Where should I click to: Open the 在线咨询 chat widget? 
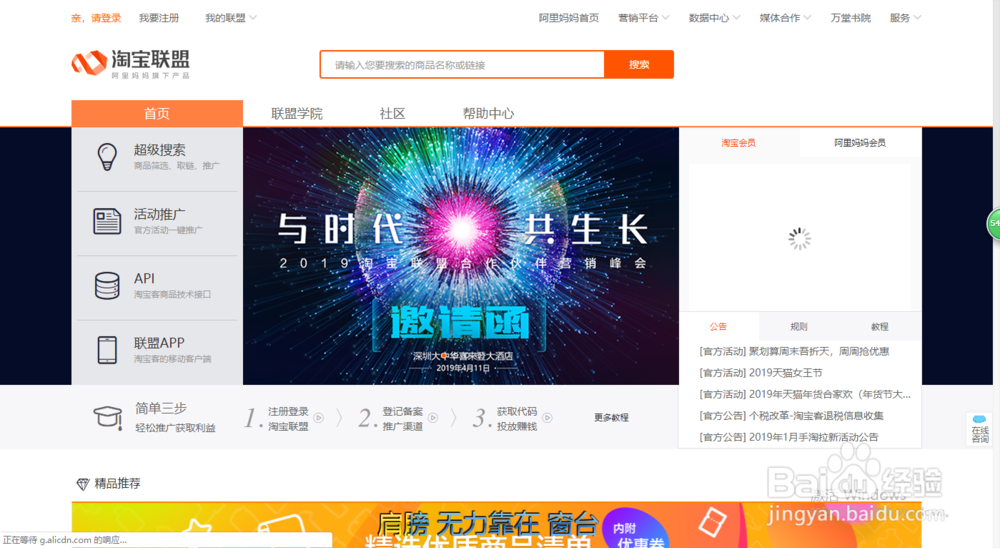[x=980, y=429]
